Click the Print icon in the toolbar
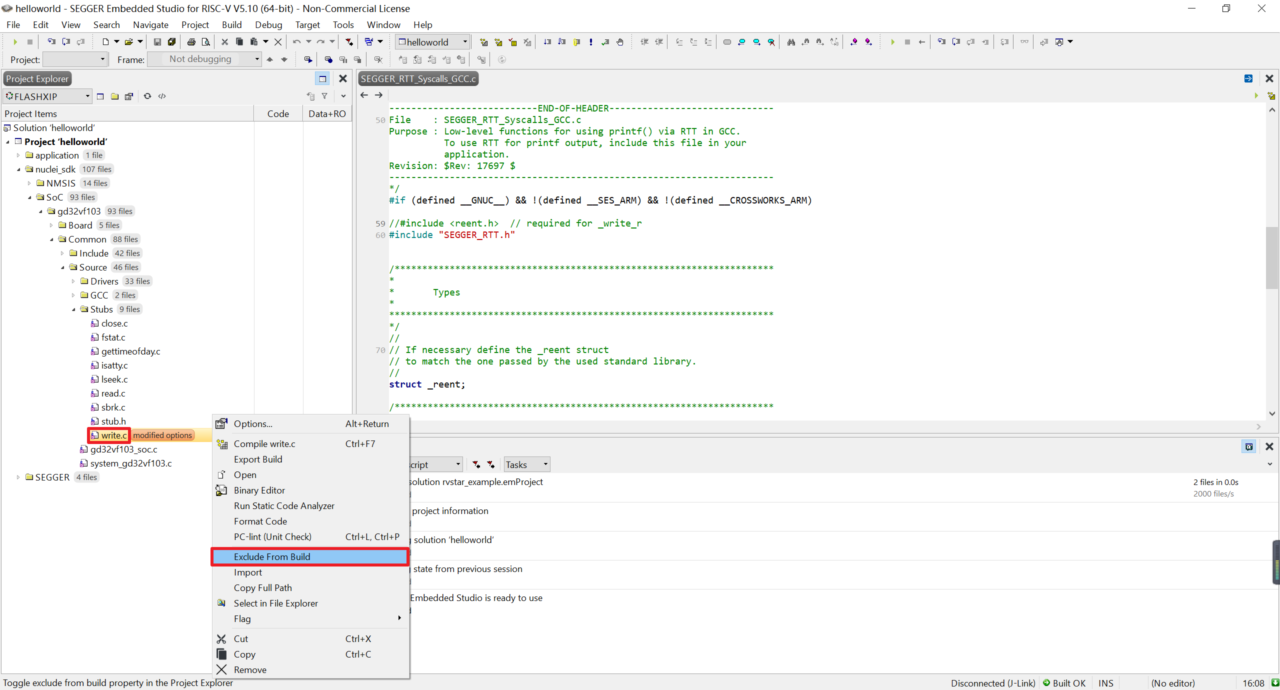1280x690 pixels. [x=189, y=42]
